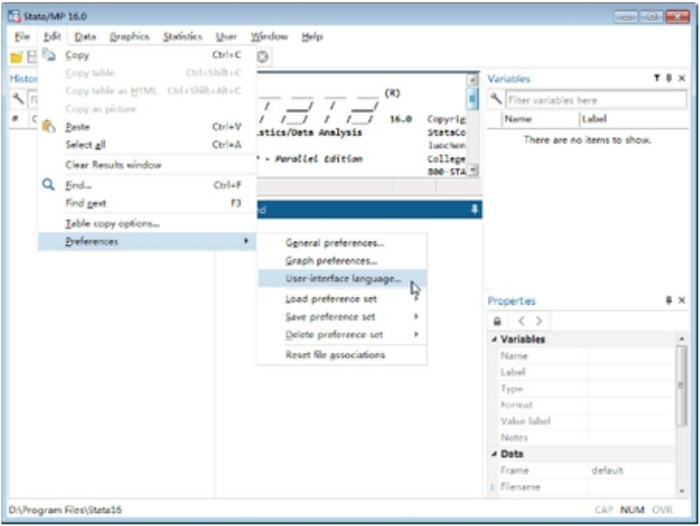
Task: Go to previous variable in Properties
Action: coord(521,321)
